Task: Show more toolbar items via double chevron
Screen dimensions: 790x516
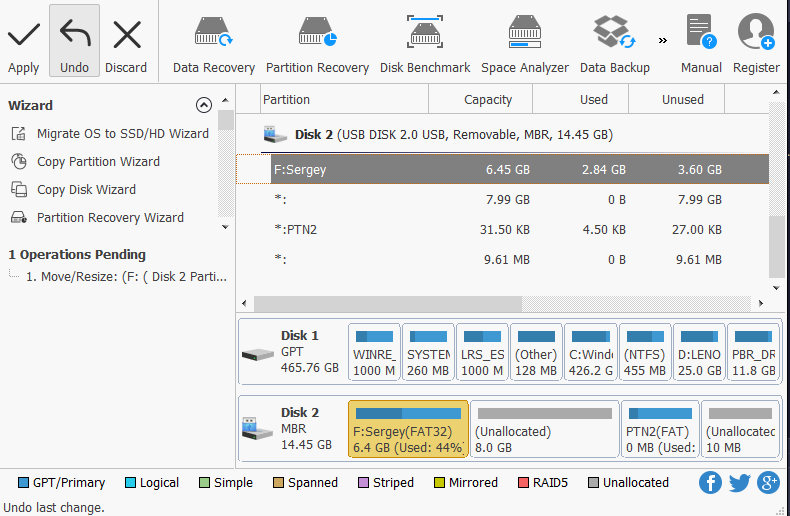Action: [663, 40]
